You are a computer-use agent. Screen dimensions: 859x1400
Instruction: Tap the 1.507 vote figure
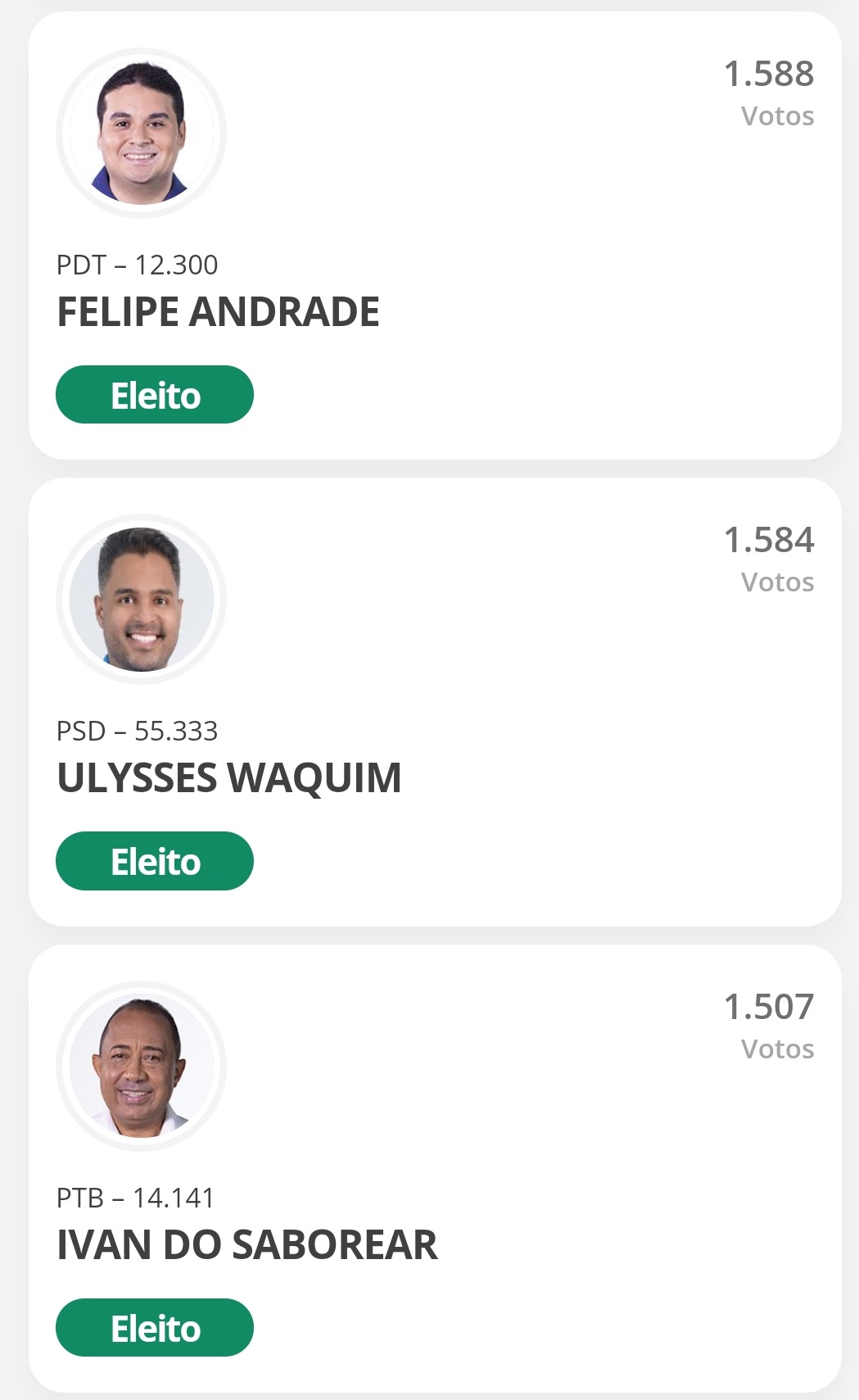point(769,1007)
